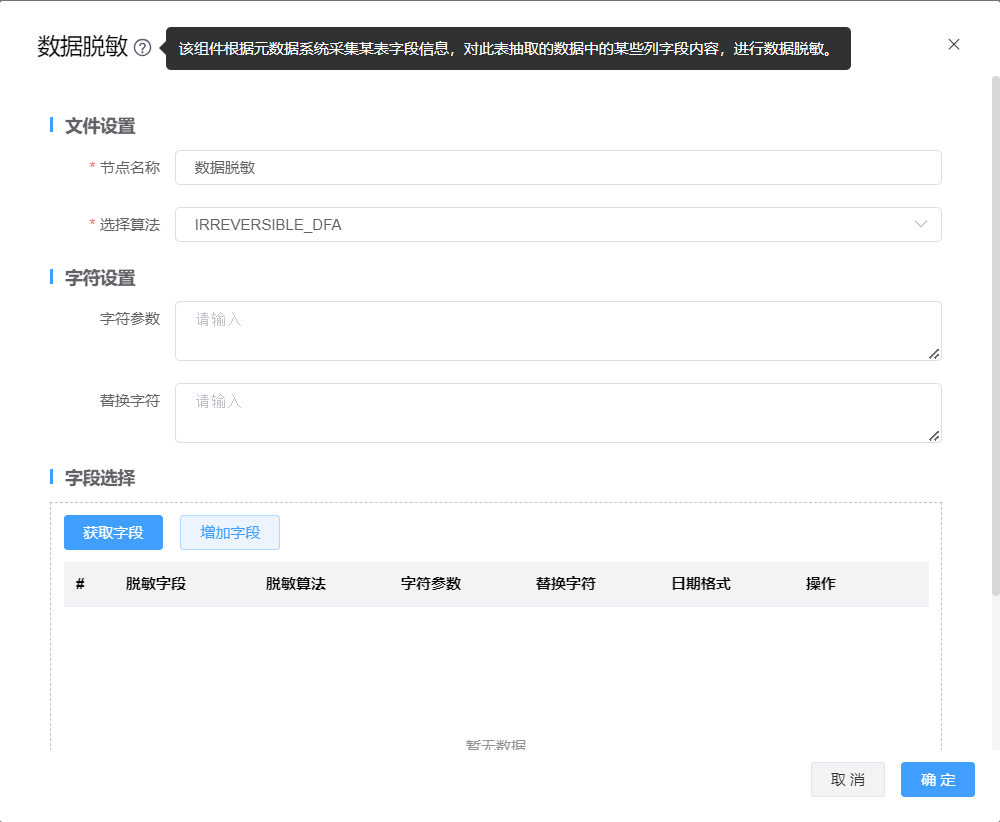Click the 操作 column header
The height and width of the screenshot is (822, 1000).
(821, 584)
